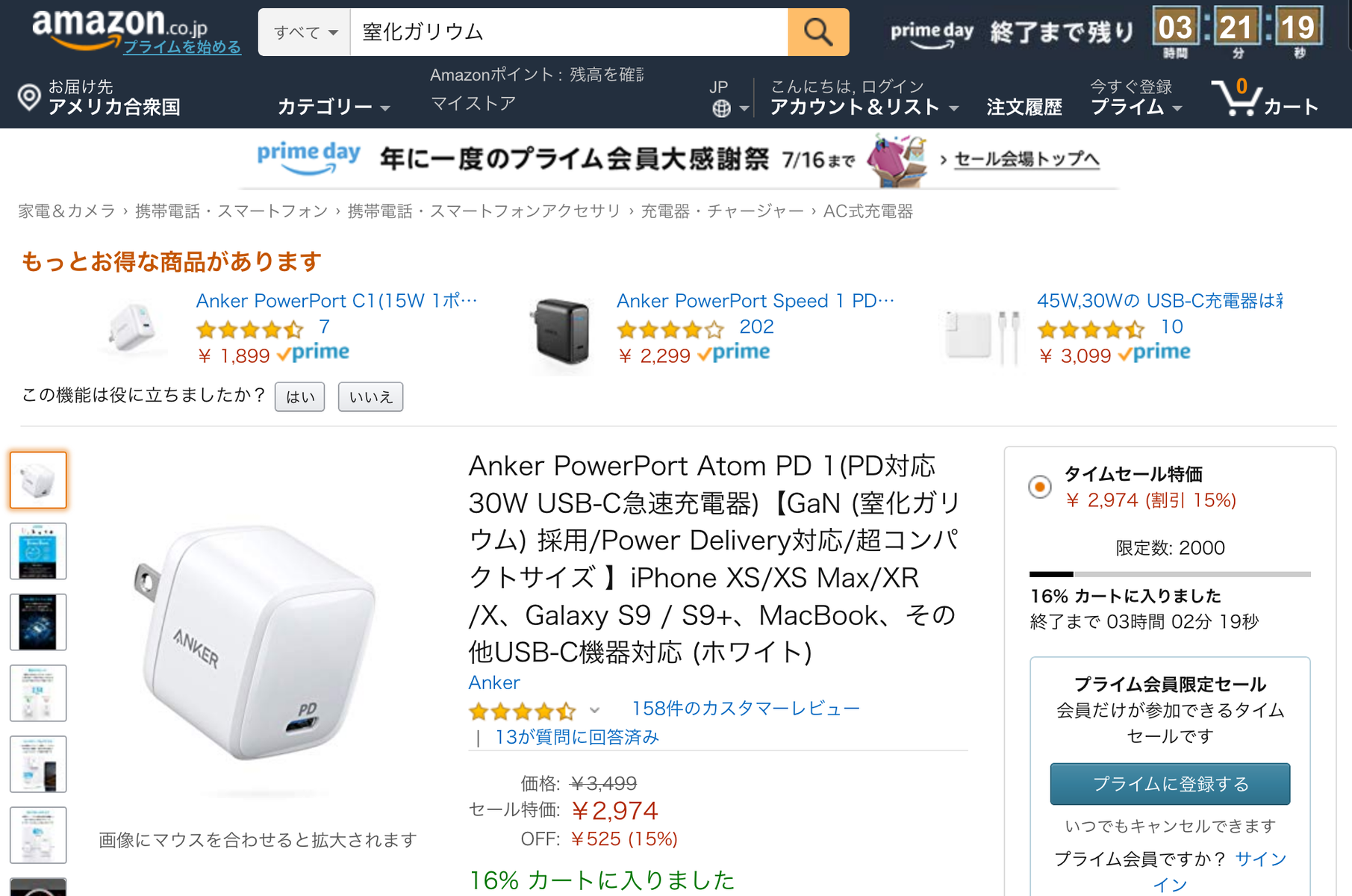Image resolution: width=1352 pixels, height=896 pixels.
Task: Click いいえ for feature helpfulness
Action: (370, 396)
